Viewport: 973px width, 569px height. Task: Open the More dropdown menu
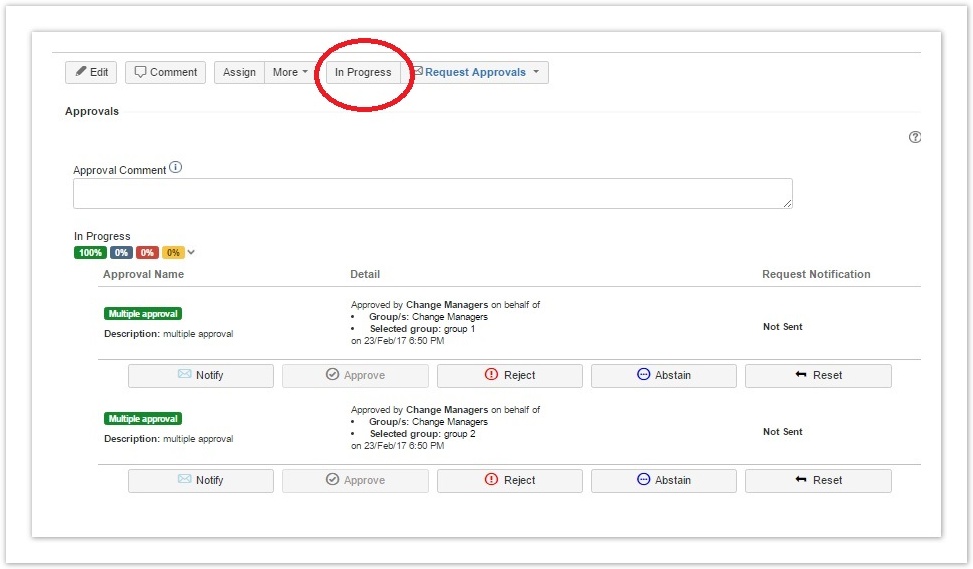(x=290, y=72)
